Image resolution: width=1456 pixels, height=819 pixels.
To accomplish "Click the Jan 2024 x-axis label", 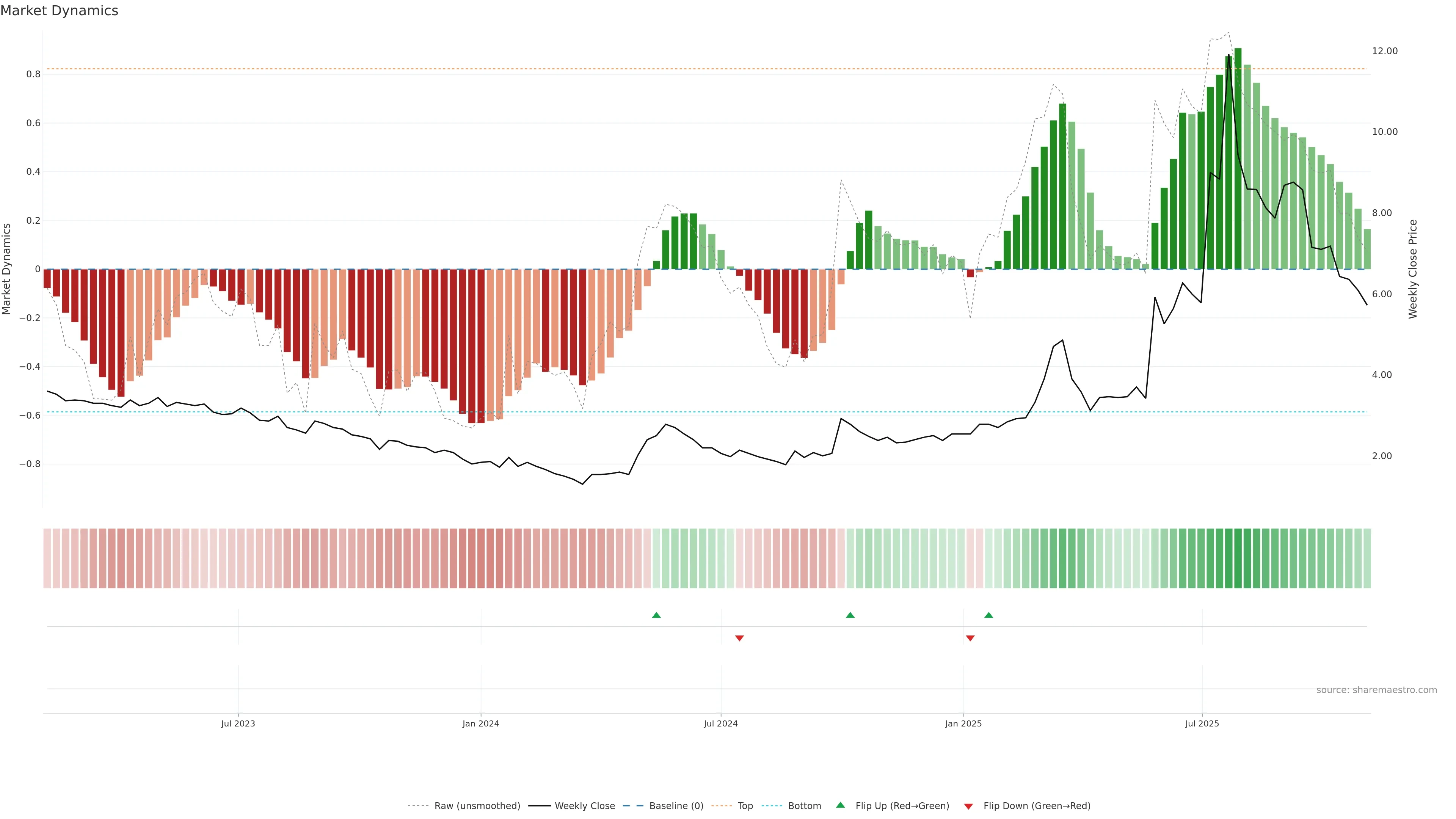I will pos(480,723).
